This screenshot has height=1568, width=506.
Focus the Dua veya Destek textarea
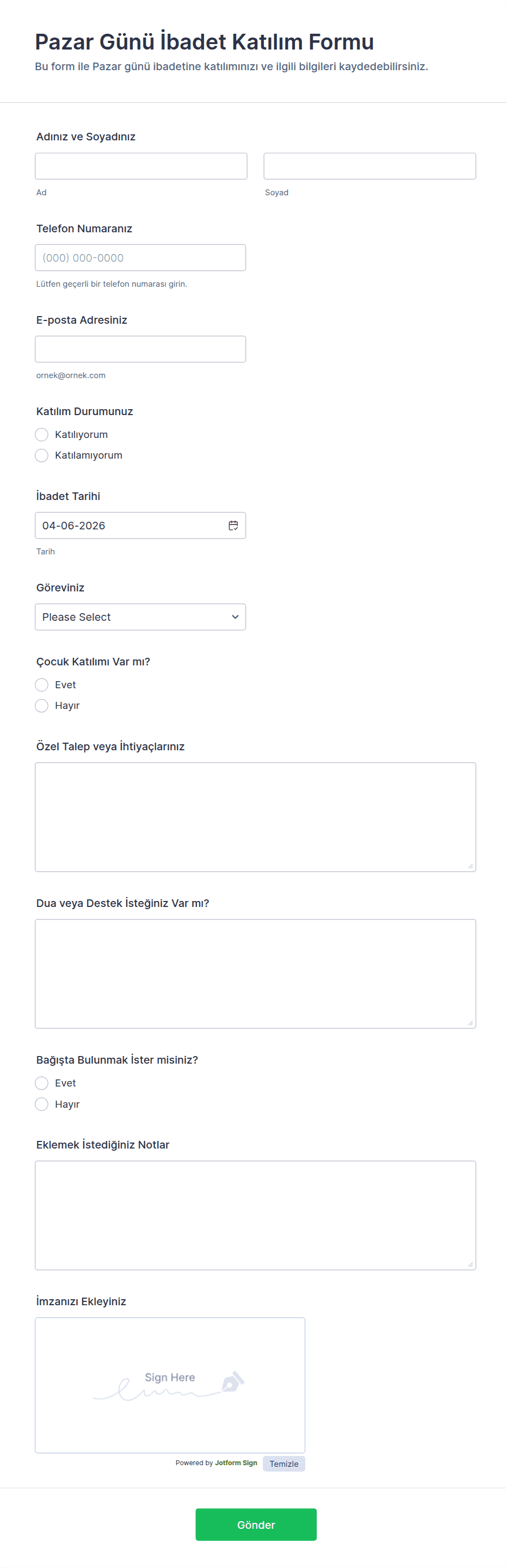point(255,973)
